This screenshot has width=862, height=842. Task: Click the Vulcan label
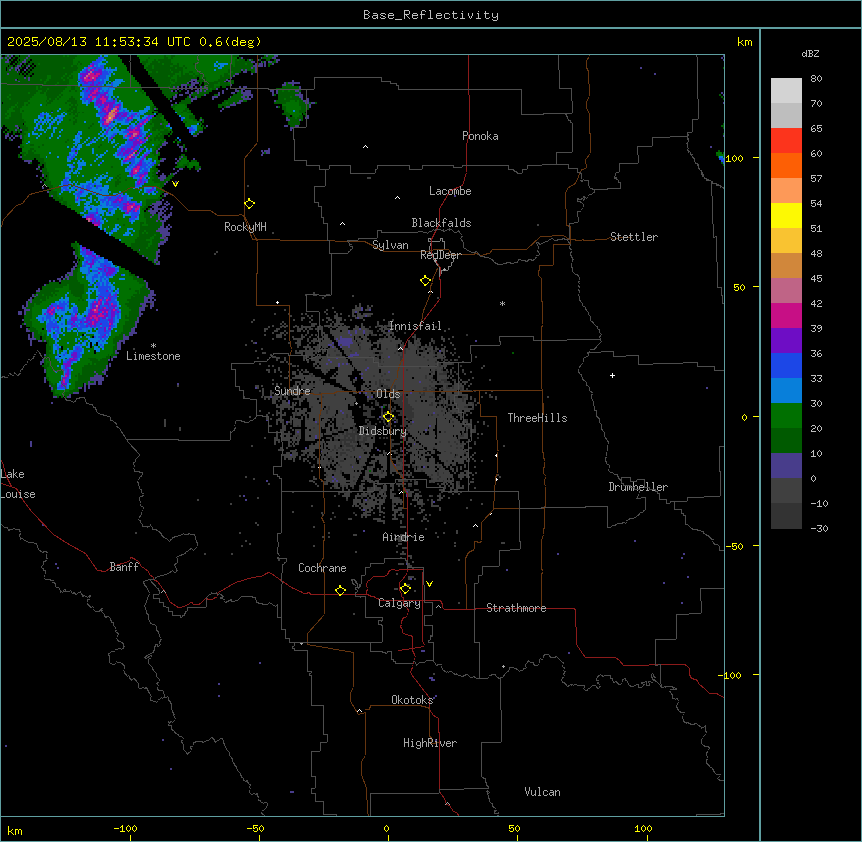(543, 792)
